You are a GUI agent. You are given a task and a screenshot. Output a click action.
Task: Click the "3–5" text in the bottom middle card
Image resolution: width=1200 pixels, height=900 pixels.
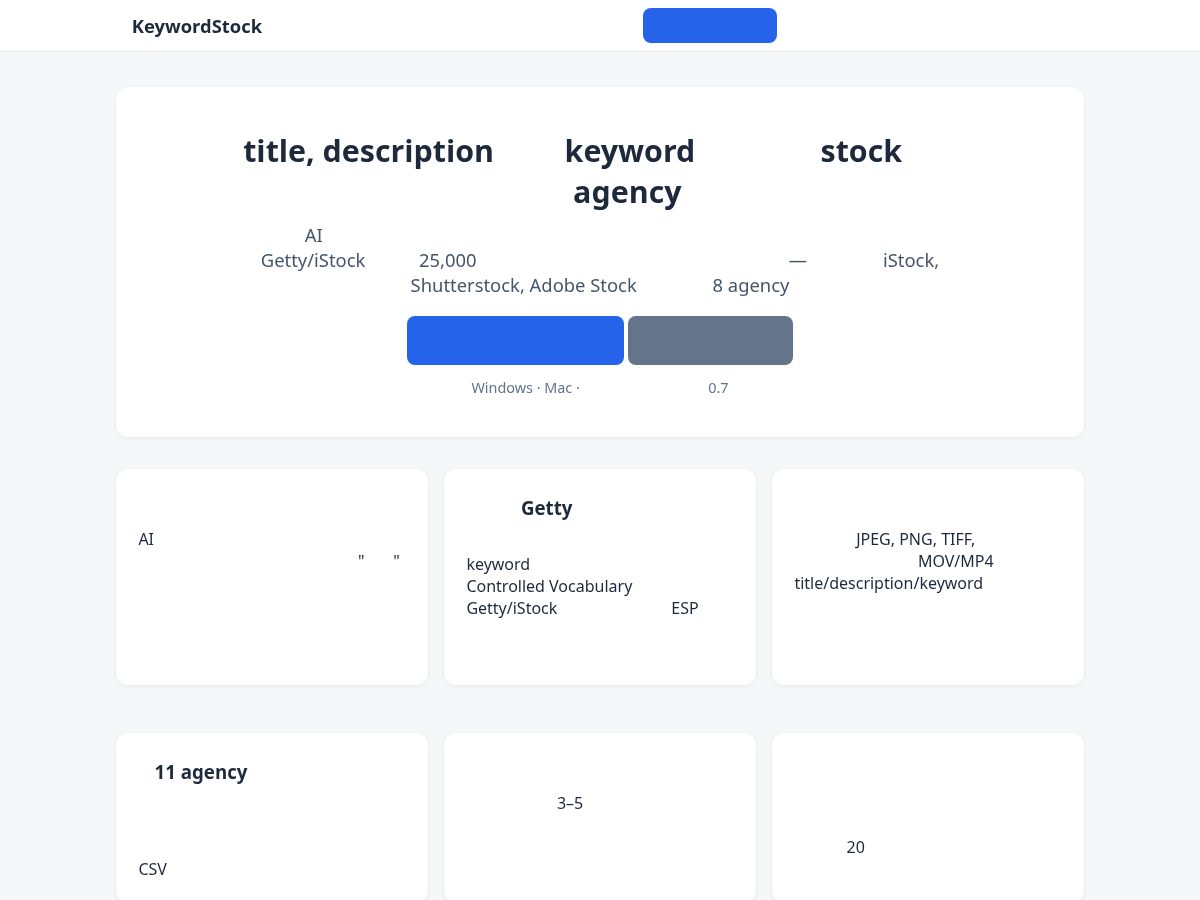[570, 803]
